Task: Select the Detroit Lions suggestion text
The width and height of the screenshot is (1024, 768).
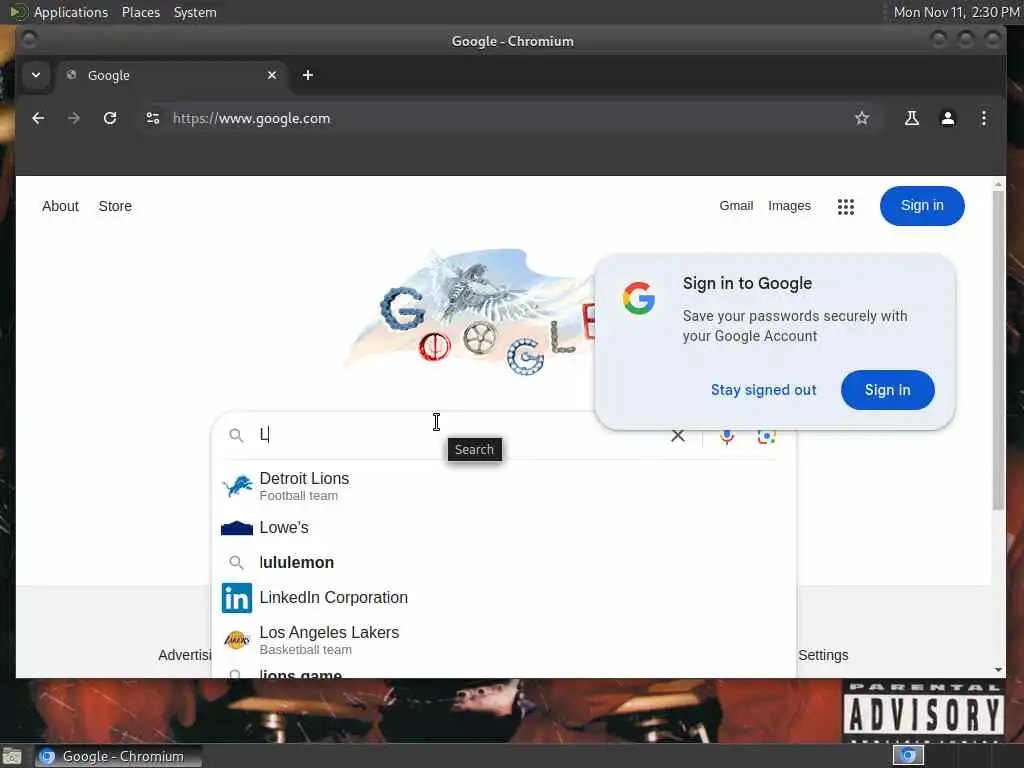Action: point(304,479)
